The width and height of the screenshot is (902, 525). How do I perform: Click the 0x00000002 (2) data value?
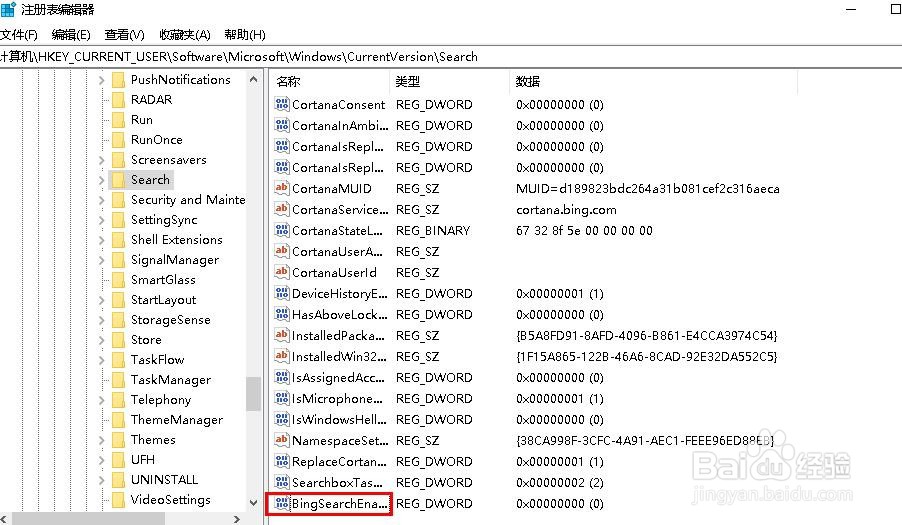tap(560, 482)
